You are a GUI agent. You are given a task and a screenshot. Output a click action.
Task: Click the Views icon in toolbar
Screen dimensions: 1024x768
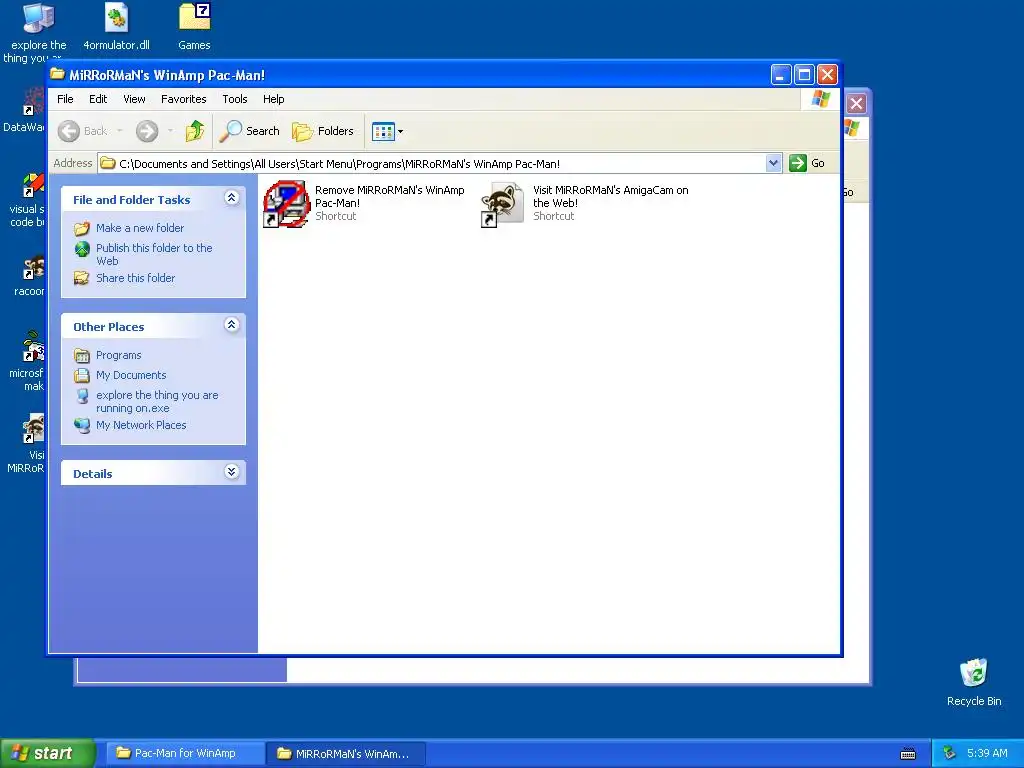[383, 131]
